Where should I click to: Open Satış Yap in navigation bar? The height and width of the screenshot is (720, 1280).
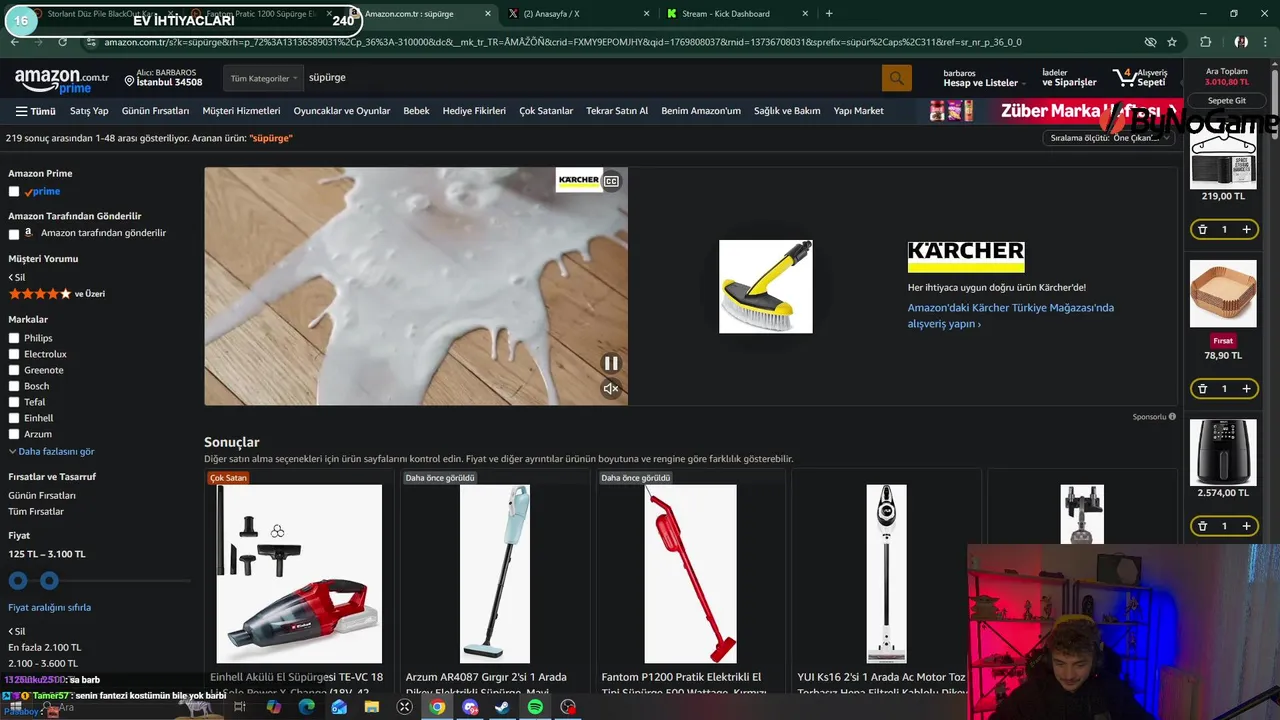click(x=89, y=111)
